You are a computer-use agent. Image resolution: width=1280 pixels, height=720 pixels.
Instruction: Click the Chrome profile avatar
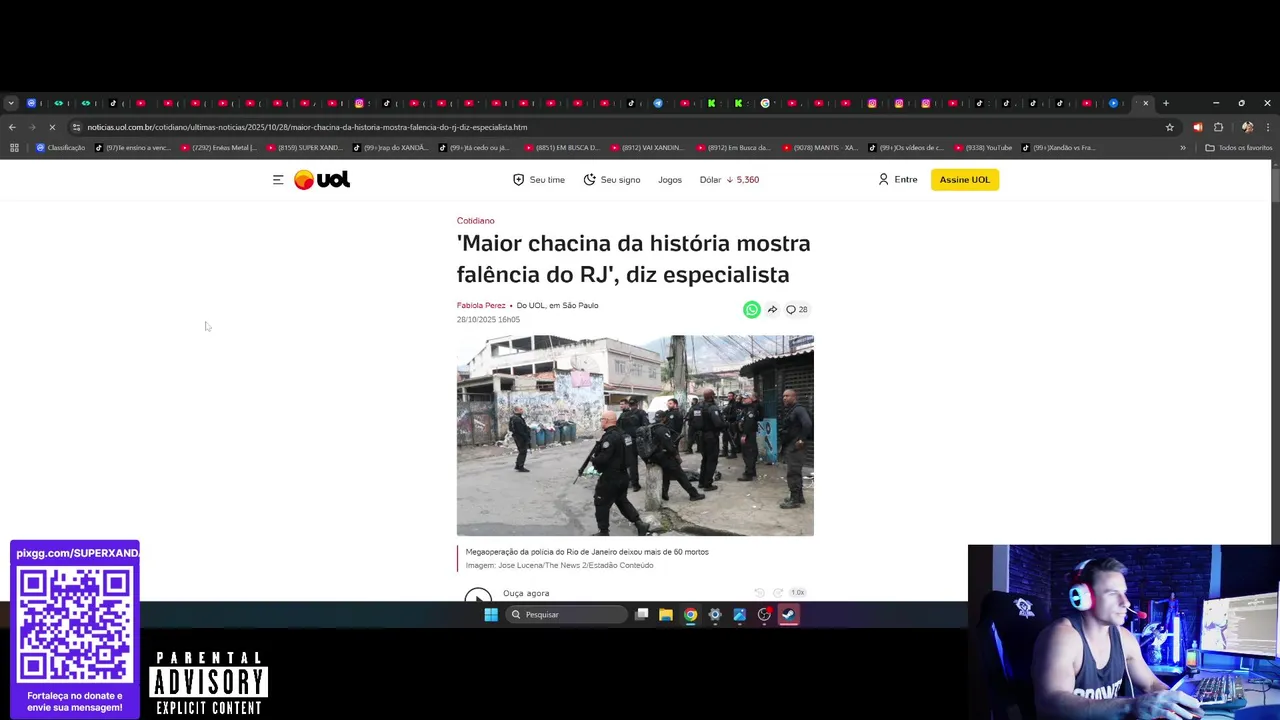pyautogui.click(x=1247, y=127)
